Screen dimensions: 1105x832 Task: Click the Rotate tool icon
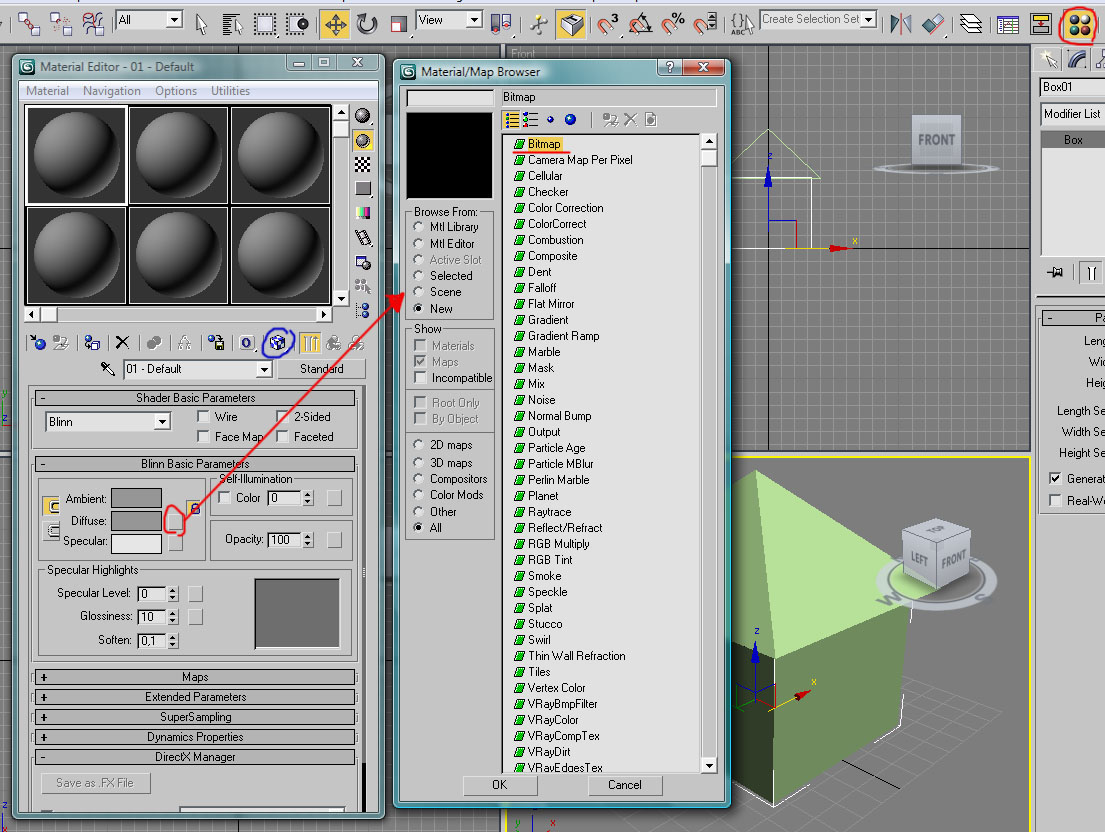367,23
